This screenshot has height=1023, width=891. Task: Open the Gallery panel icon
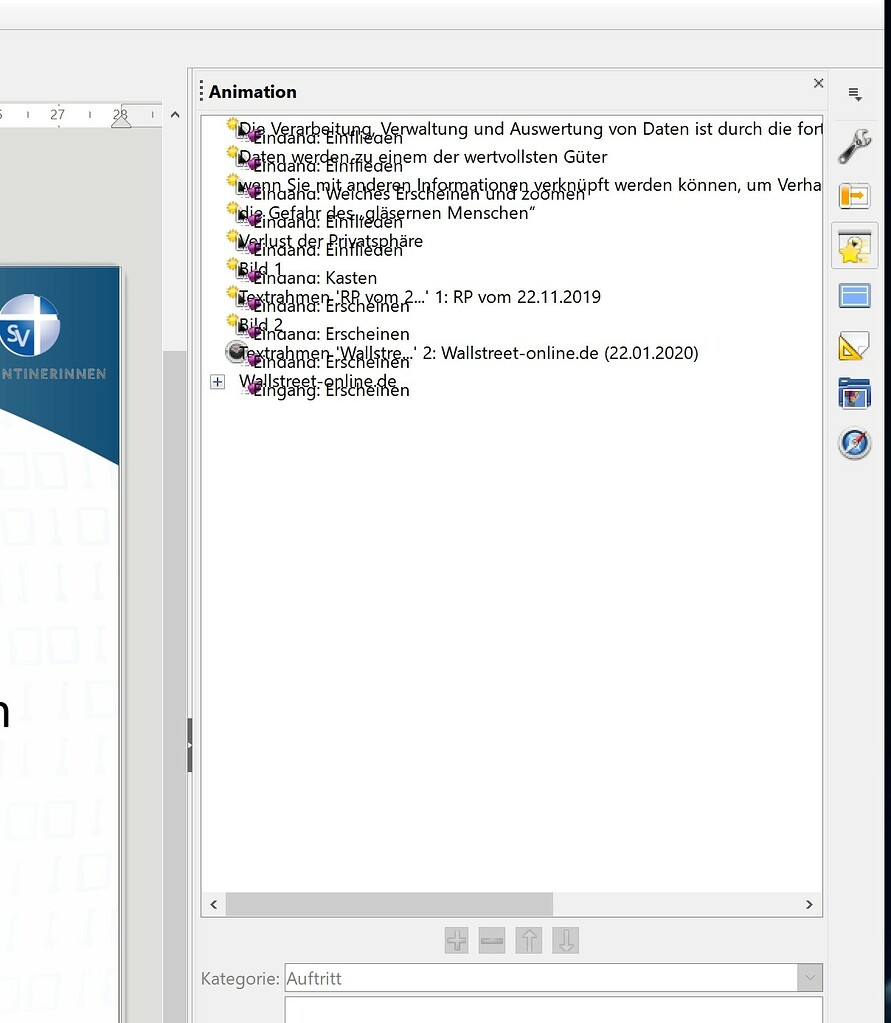pyautogui.click(x=854, y=393)
